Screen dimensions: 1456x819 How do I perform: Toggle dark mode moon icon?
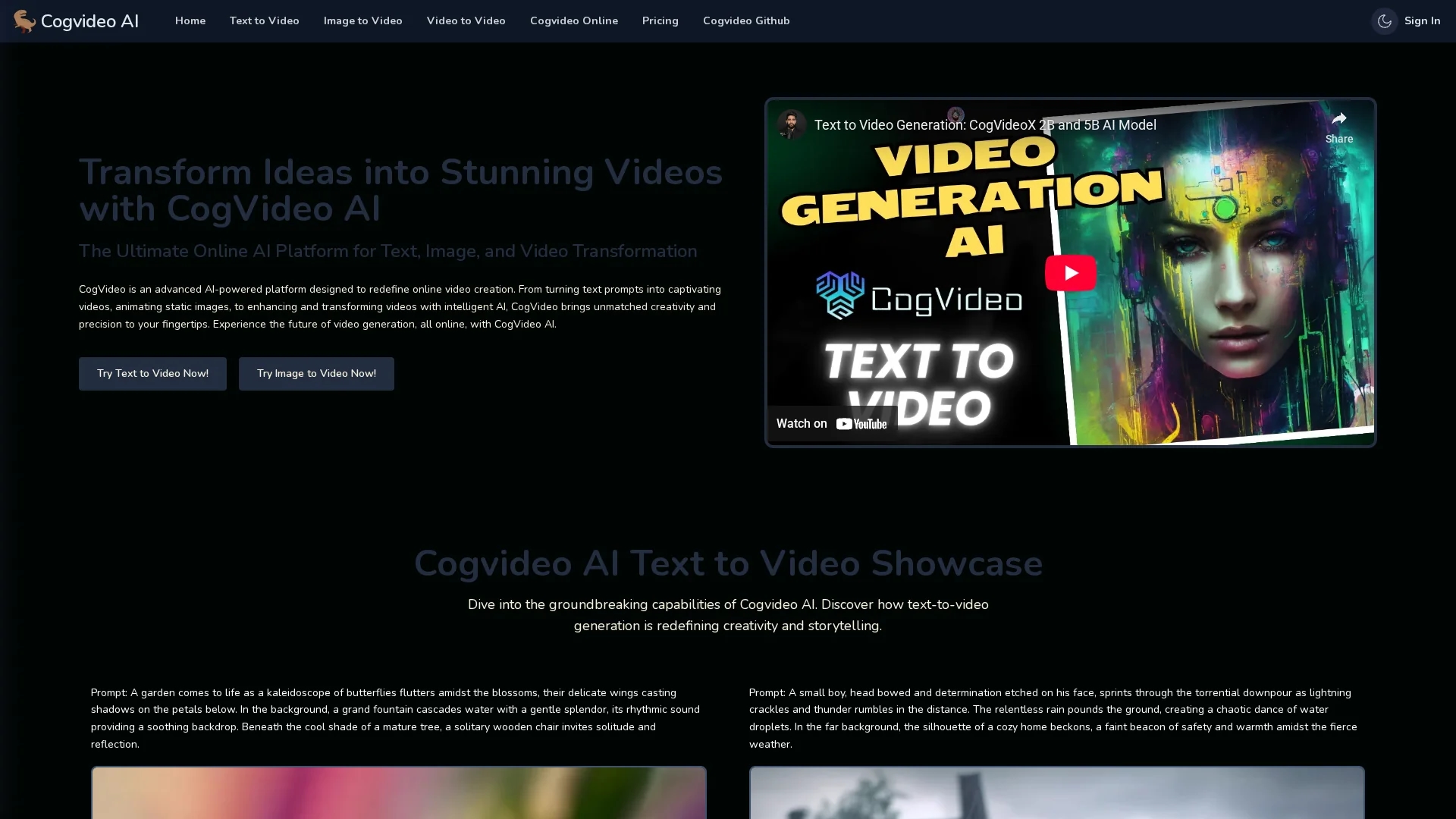point(1384,21)
